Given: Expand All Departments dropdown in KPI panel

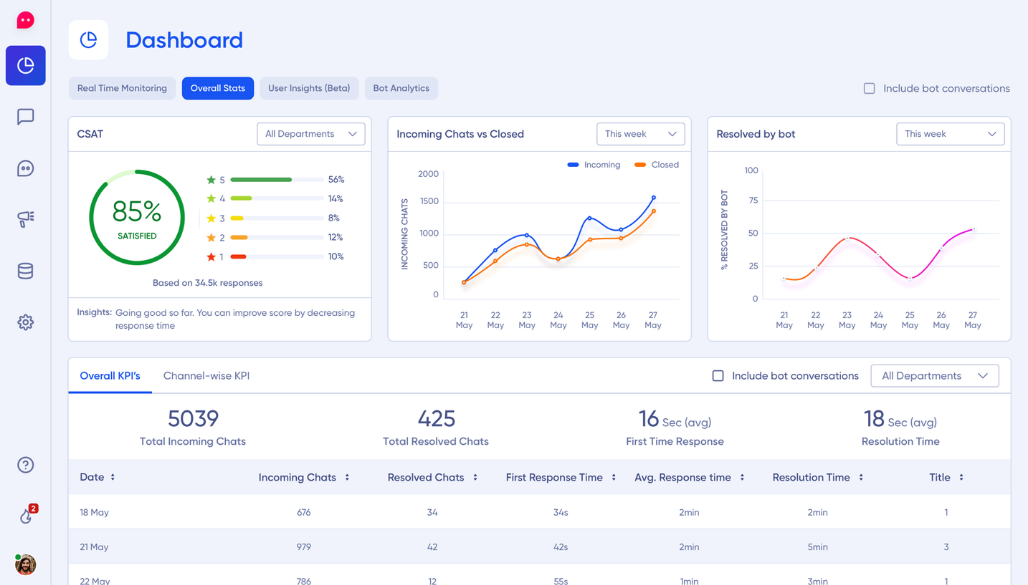Looking at the screenshot, I should point(934,376).
